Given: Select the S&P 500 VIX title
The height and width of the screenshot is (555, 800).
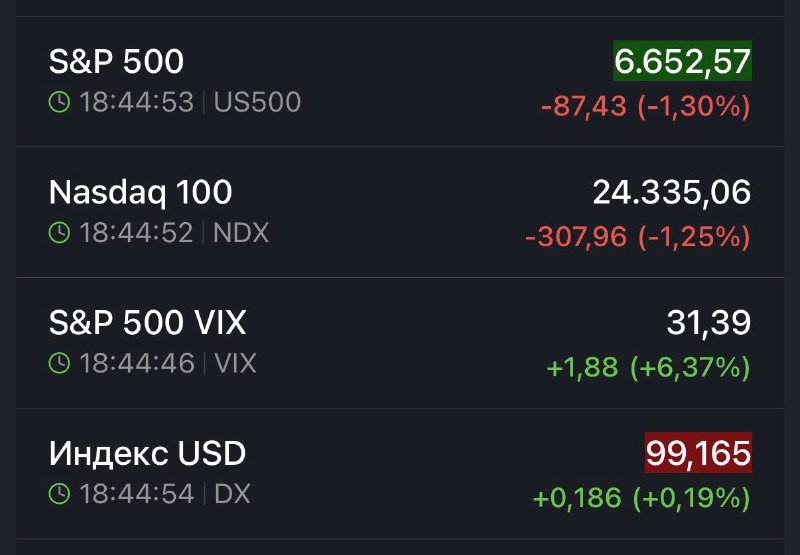Looking at the screenshot, I should coord(147,322).
